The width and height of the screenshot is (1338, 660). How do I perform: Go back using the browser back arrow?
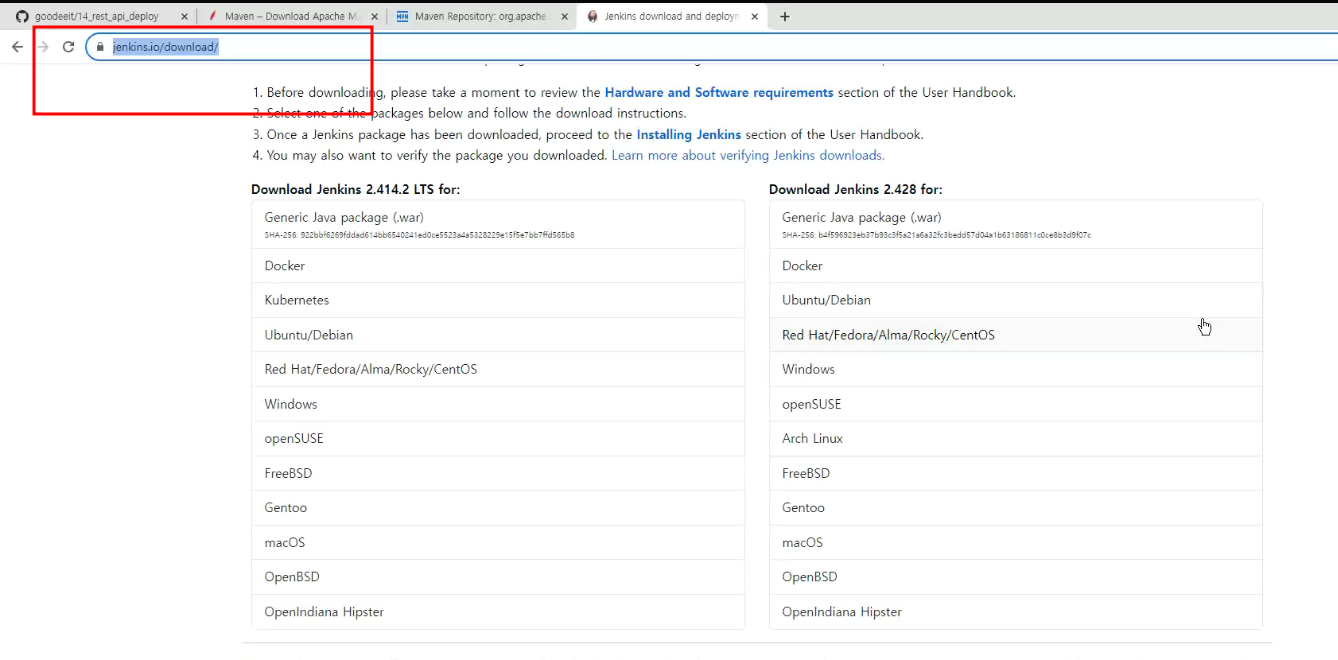(17, 47)
